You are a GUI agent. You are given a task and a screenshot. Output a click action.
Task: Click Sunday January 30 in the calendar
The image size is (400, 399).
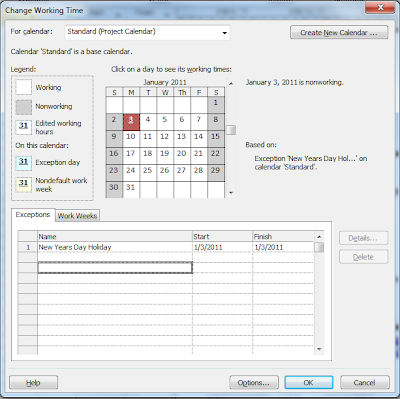click(114, 189)
